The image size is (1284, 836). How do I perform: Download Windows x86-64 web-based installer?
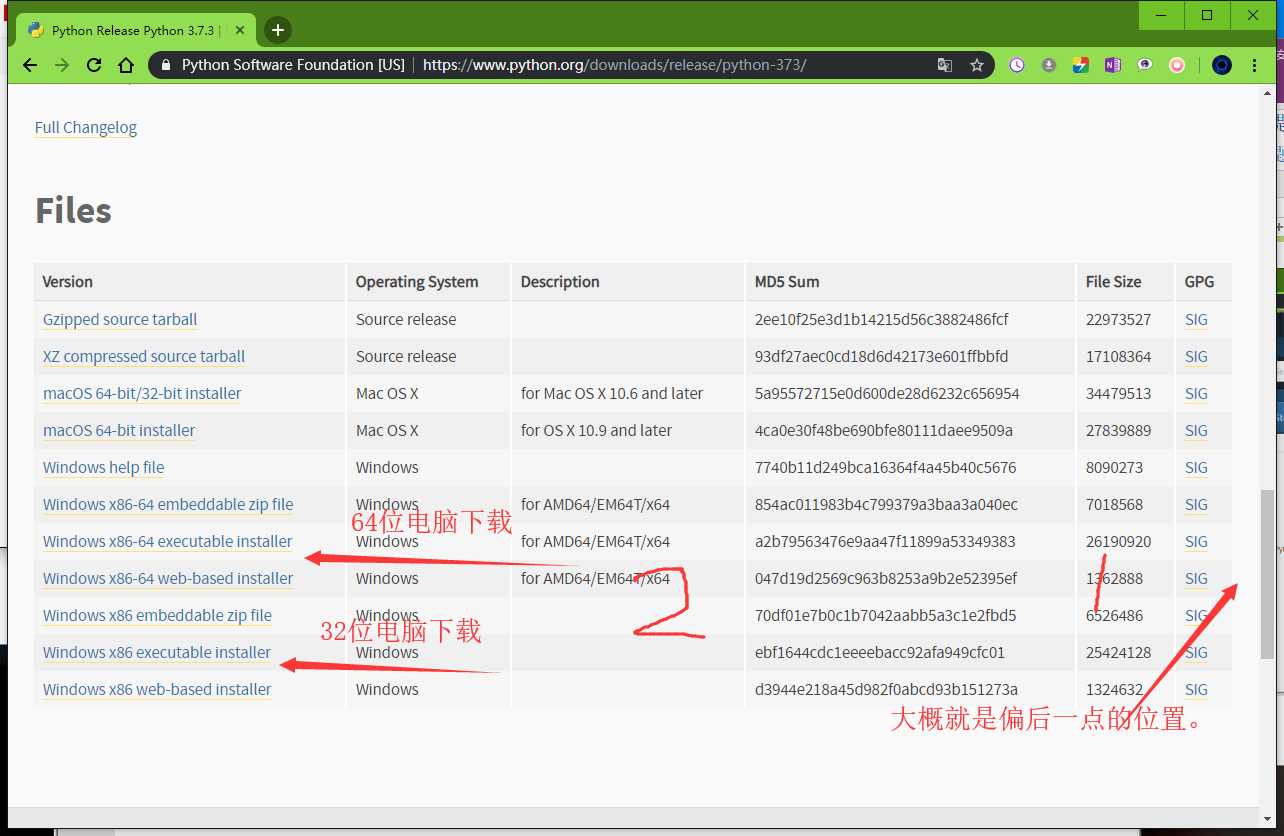coord(168,579)
